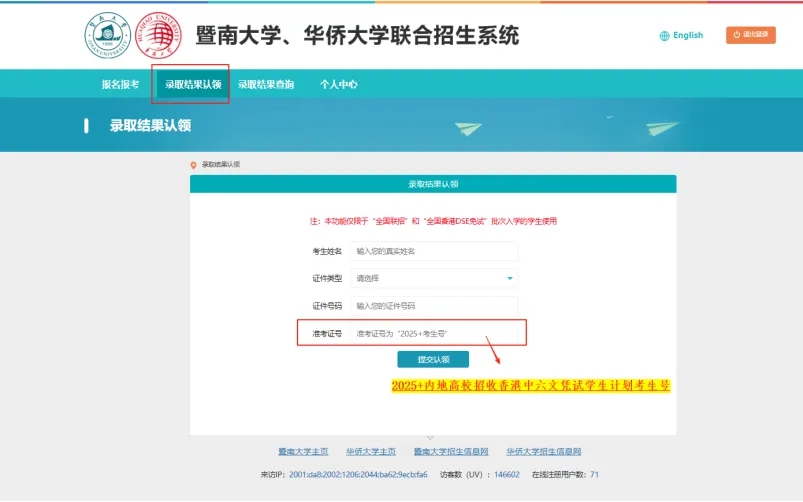Click the 考生姓名 name input field
The width and height of the screenshot is (803, 502).
pos(434,251)
